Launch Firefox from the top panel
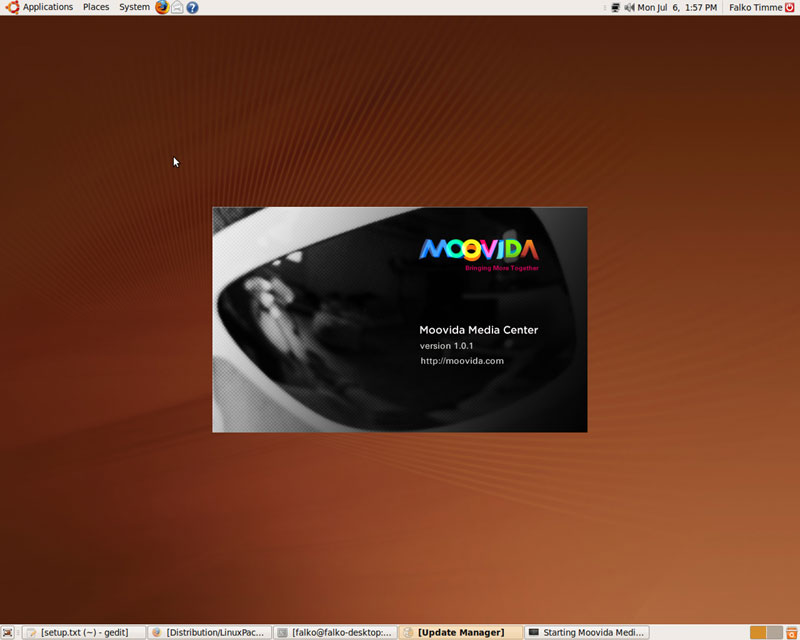Viewport: 800px width, 640px height. tap(162, 7)
